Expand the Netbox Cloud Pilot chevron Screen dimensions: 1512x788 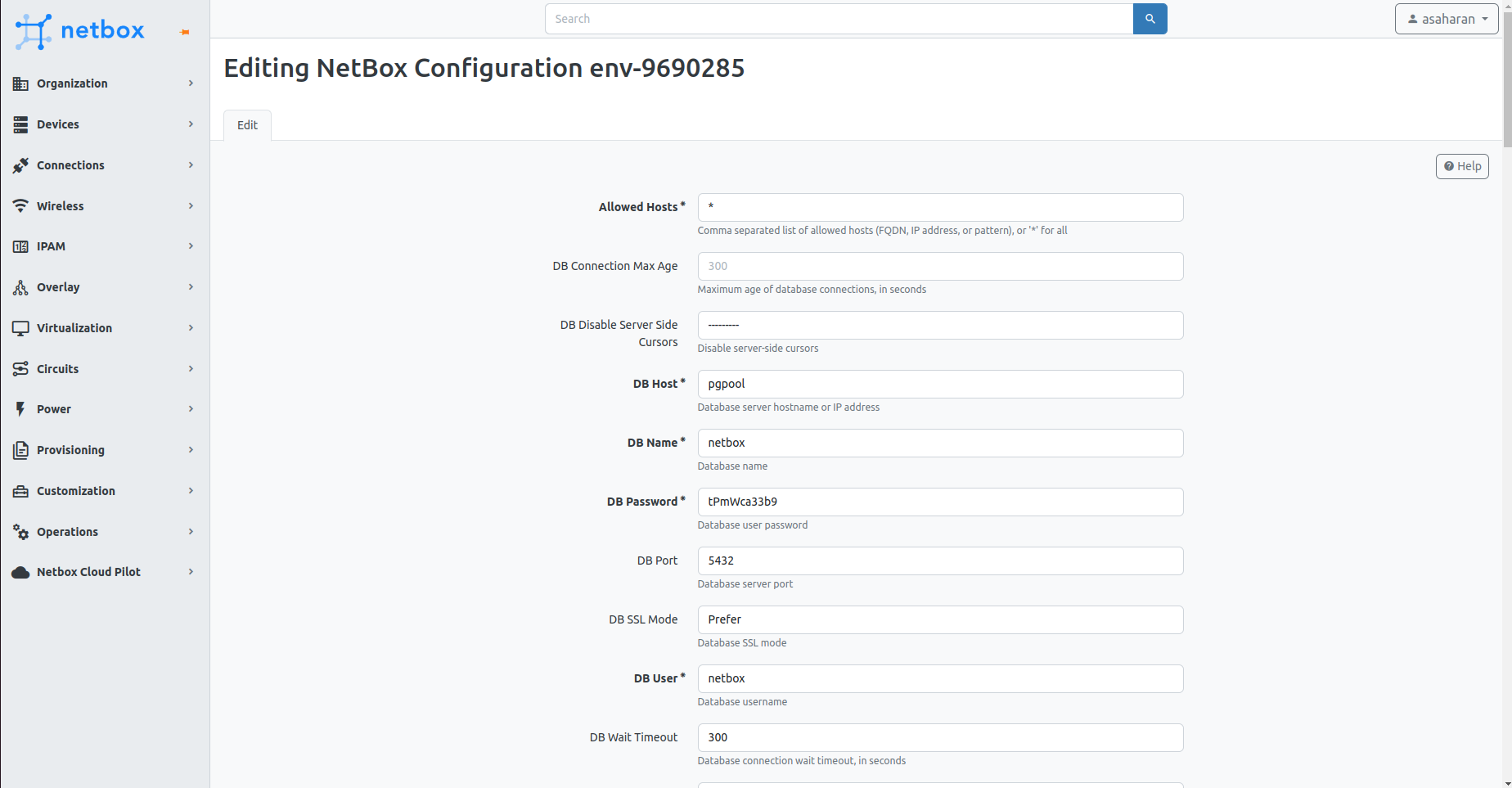pyautogui.click(x=191, y=572)
